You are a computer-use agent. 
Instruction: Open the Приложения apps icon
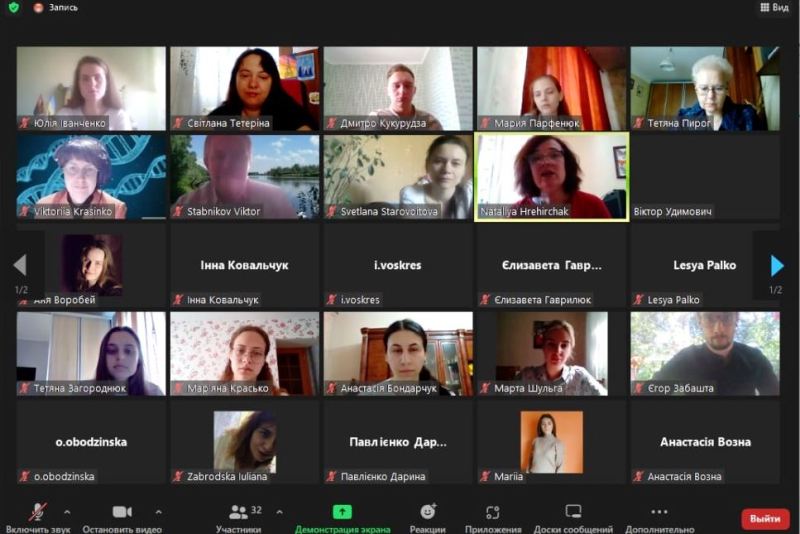point(493,512)
